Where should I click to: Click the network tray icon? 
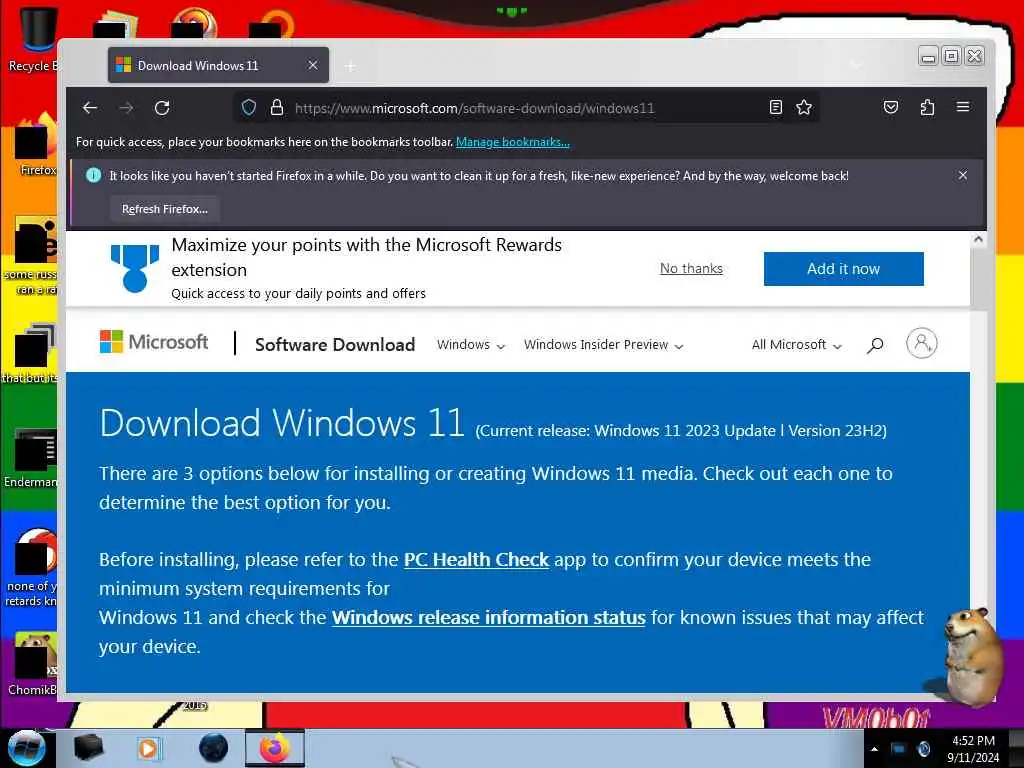point(899,749)
